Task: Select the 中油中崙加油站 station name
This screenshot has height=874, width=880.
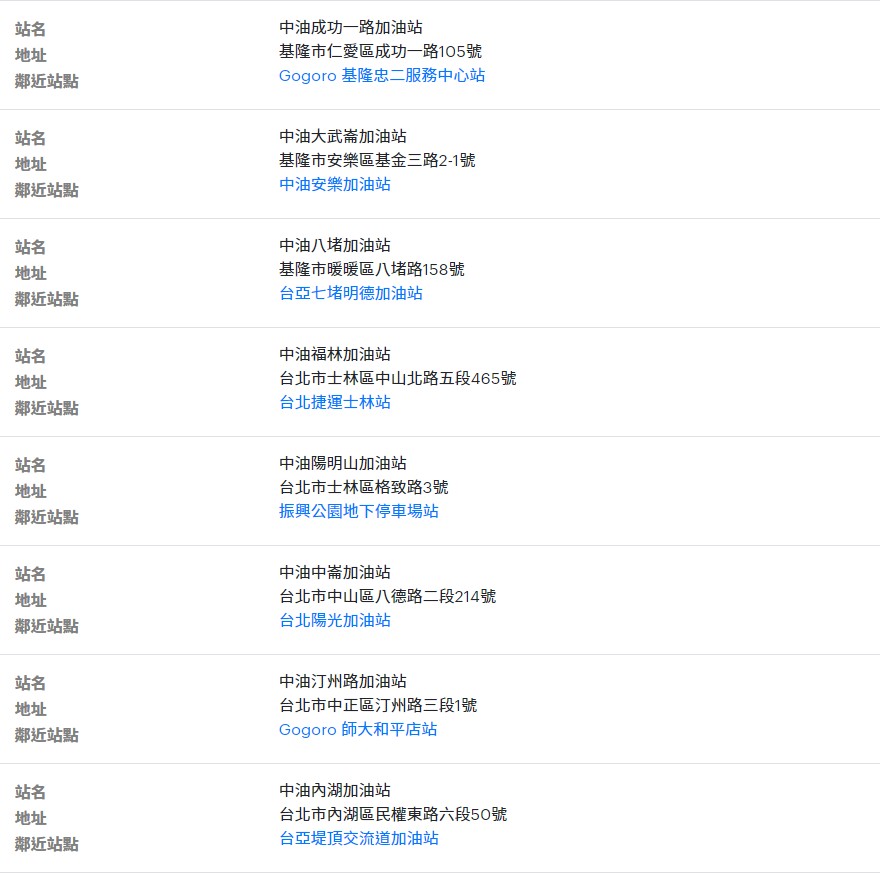Action: click(x=335, y=573)
